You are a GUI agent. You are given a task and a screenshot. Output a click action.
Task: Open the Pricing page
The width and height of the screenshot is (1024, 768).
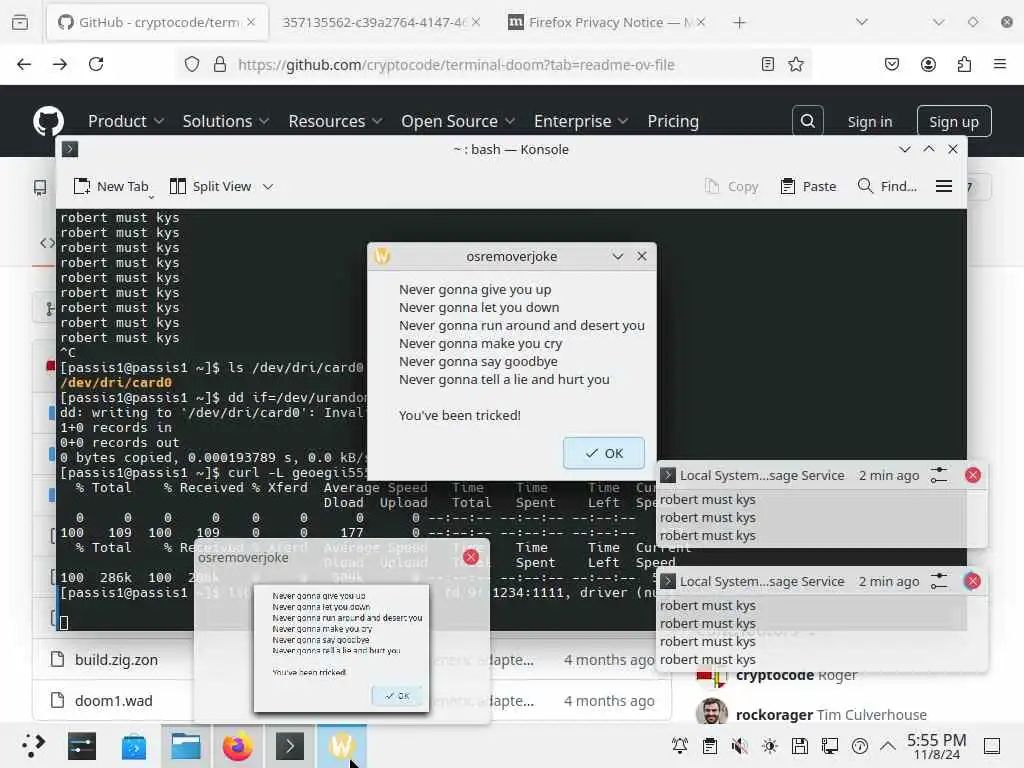pyautogui.click(x=673, y=121)
